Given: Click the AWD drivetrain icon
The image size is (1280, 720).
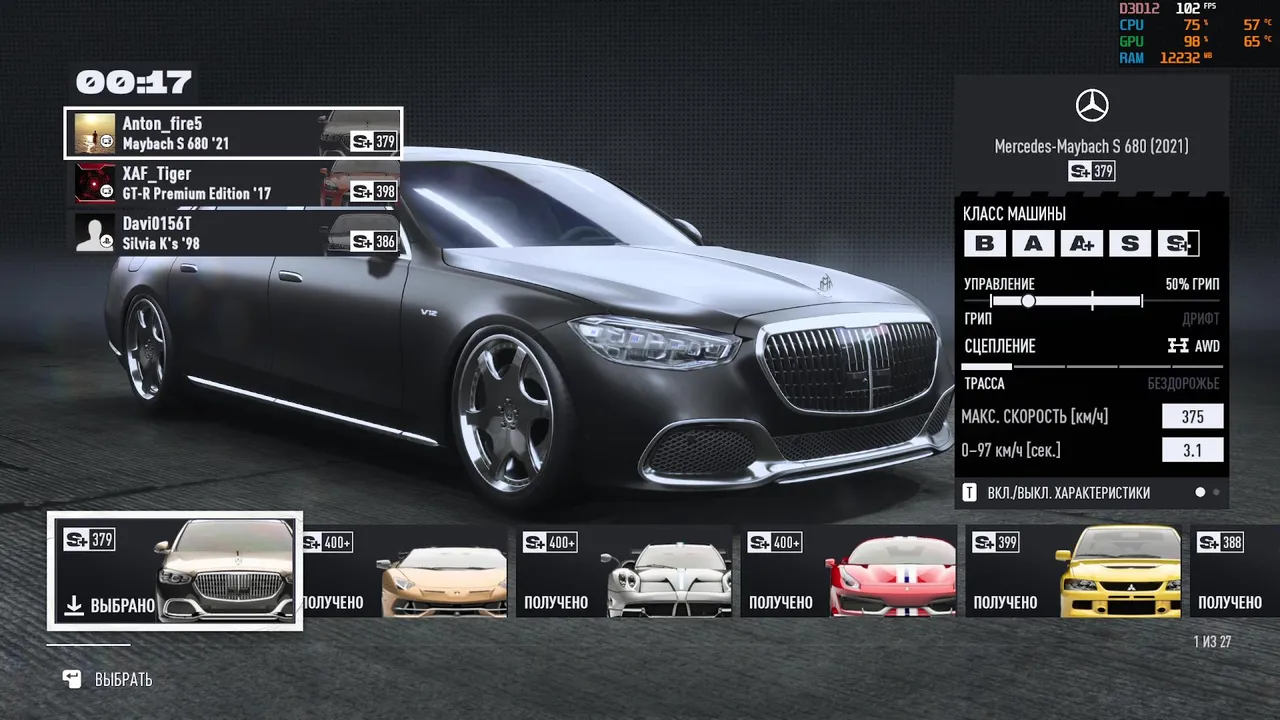Looking at the screenshot, I should (1178, 346).
